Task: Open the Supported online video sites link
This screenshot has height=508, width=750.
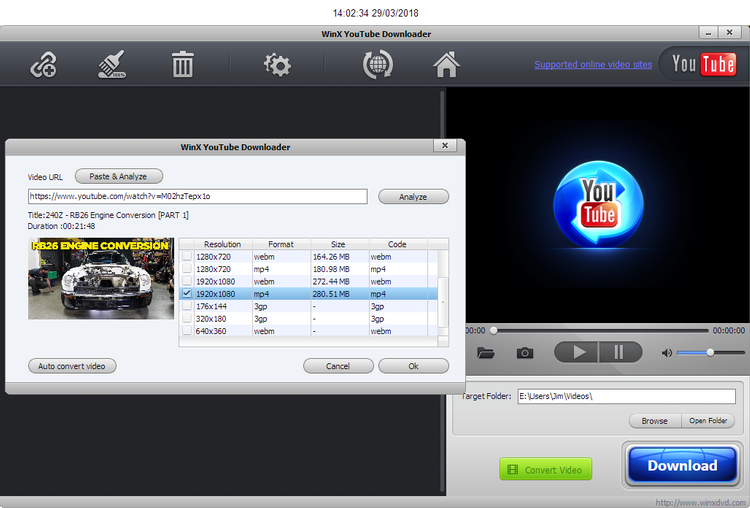Action: click(593, 64)
